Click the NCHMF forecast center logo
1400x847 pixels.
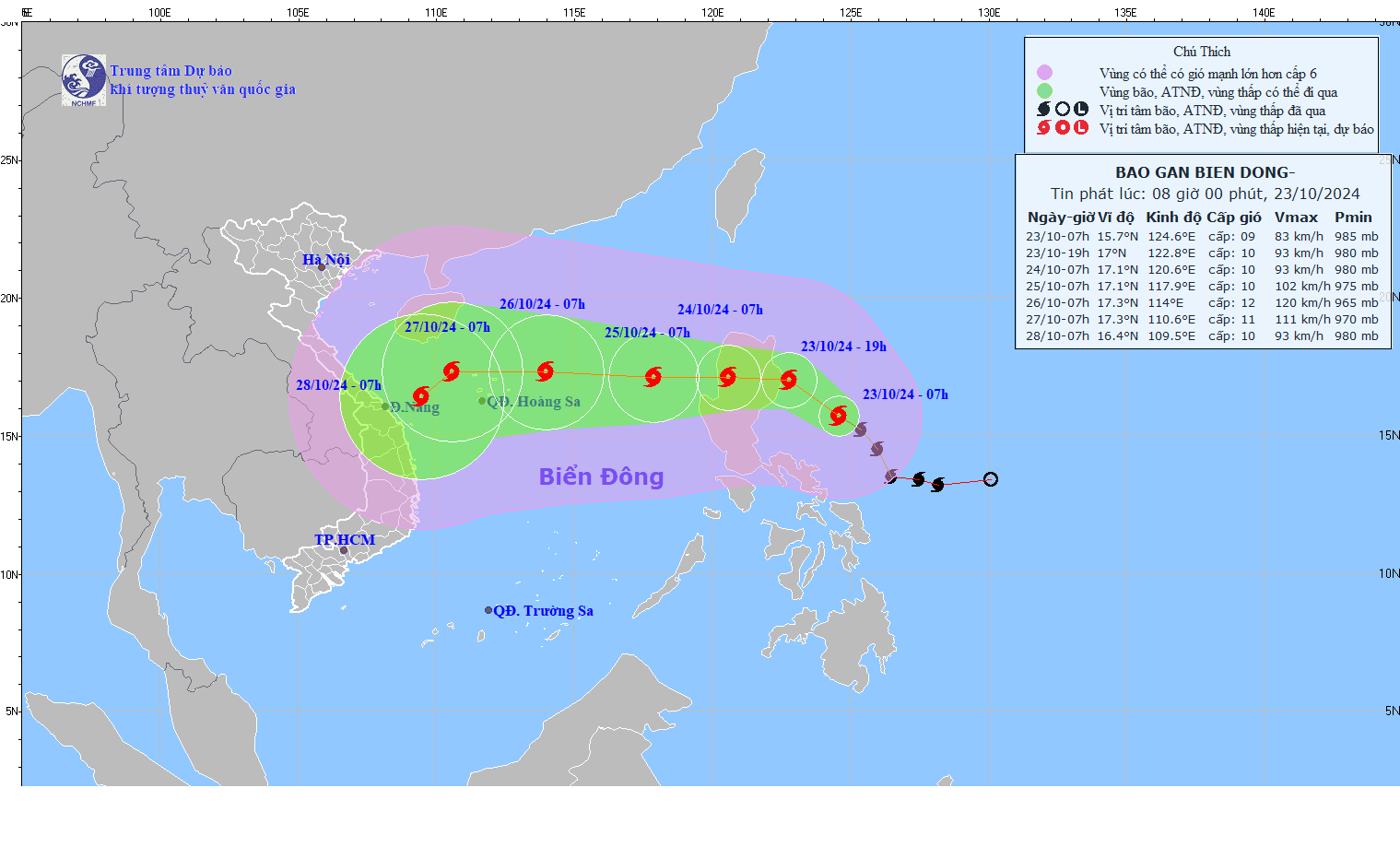point(84,80)
